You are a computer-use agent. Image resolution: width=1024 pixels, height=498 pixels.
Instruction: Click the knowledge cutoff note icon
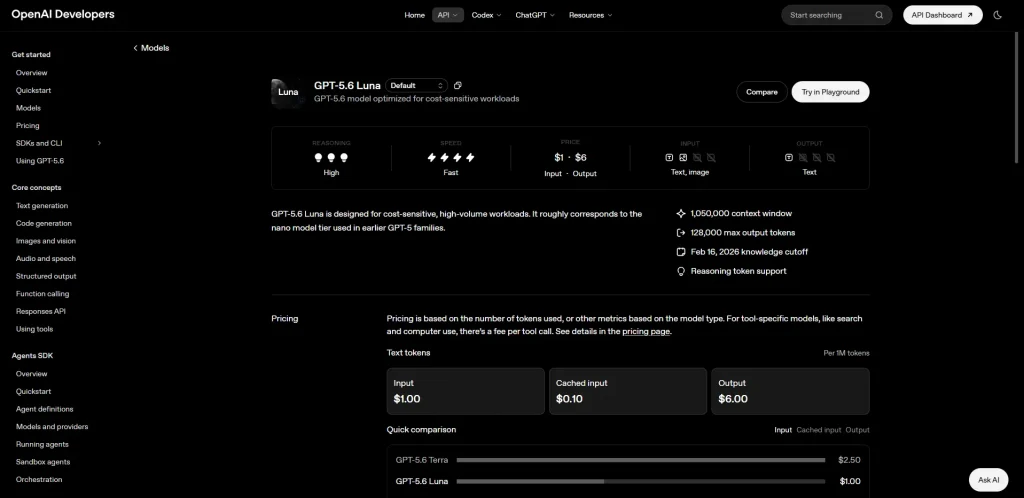(x=681, y=251)
